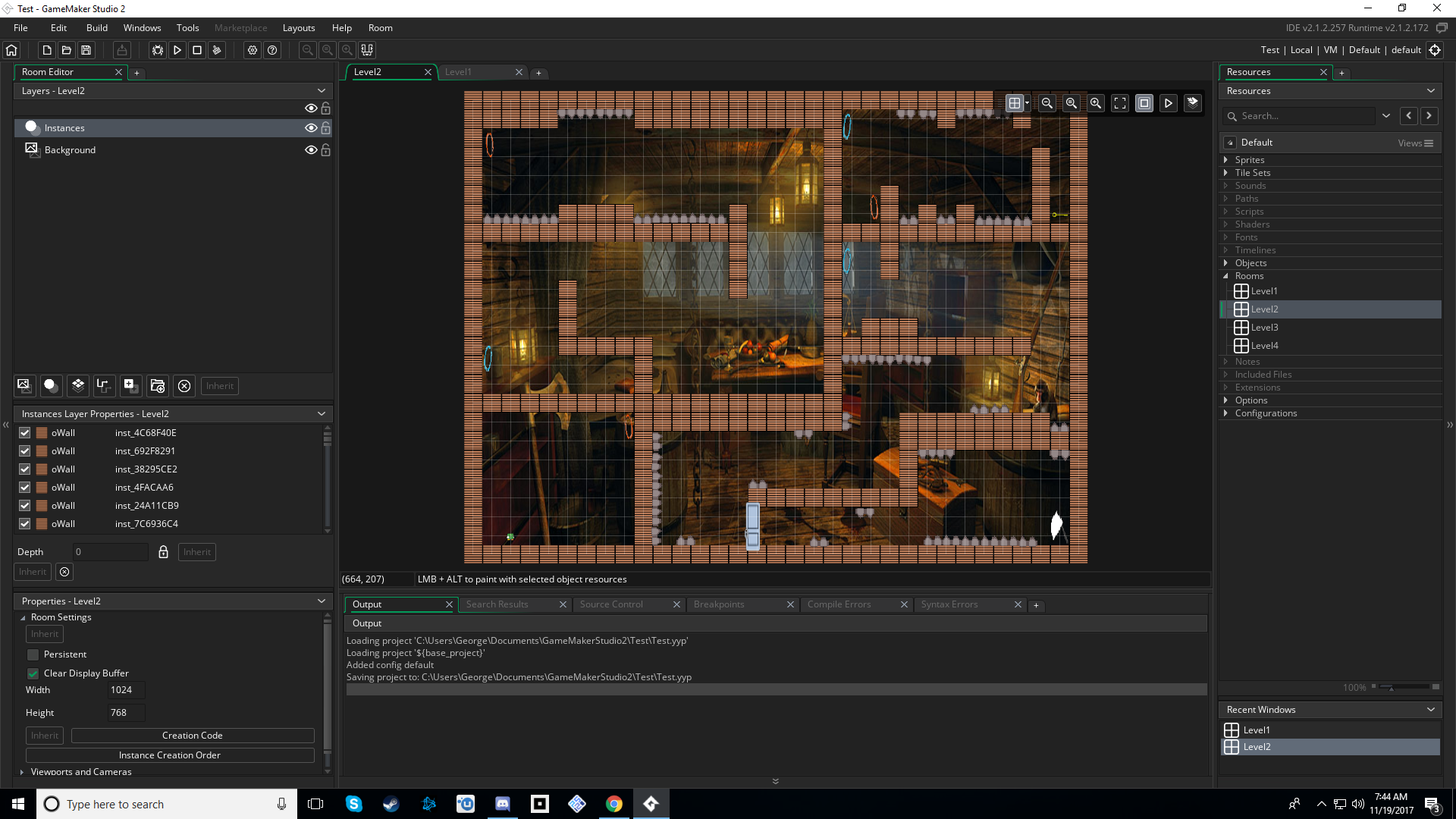The image size is (1456, 819).
Task: Delete the selected layer
Action: click(x=184, y=385)
